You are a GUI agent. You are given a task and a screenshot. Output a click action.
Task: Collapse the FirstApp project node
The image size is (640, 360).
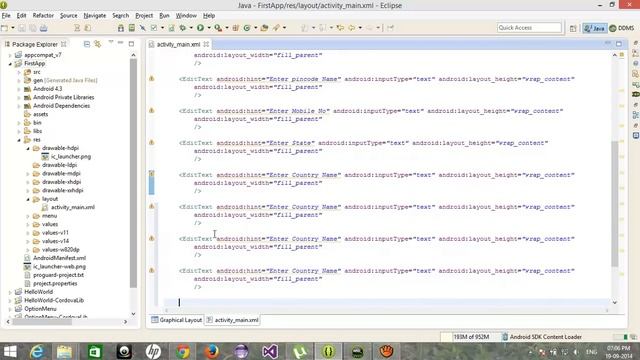(10, 64)
